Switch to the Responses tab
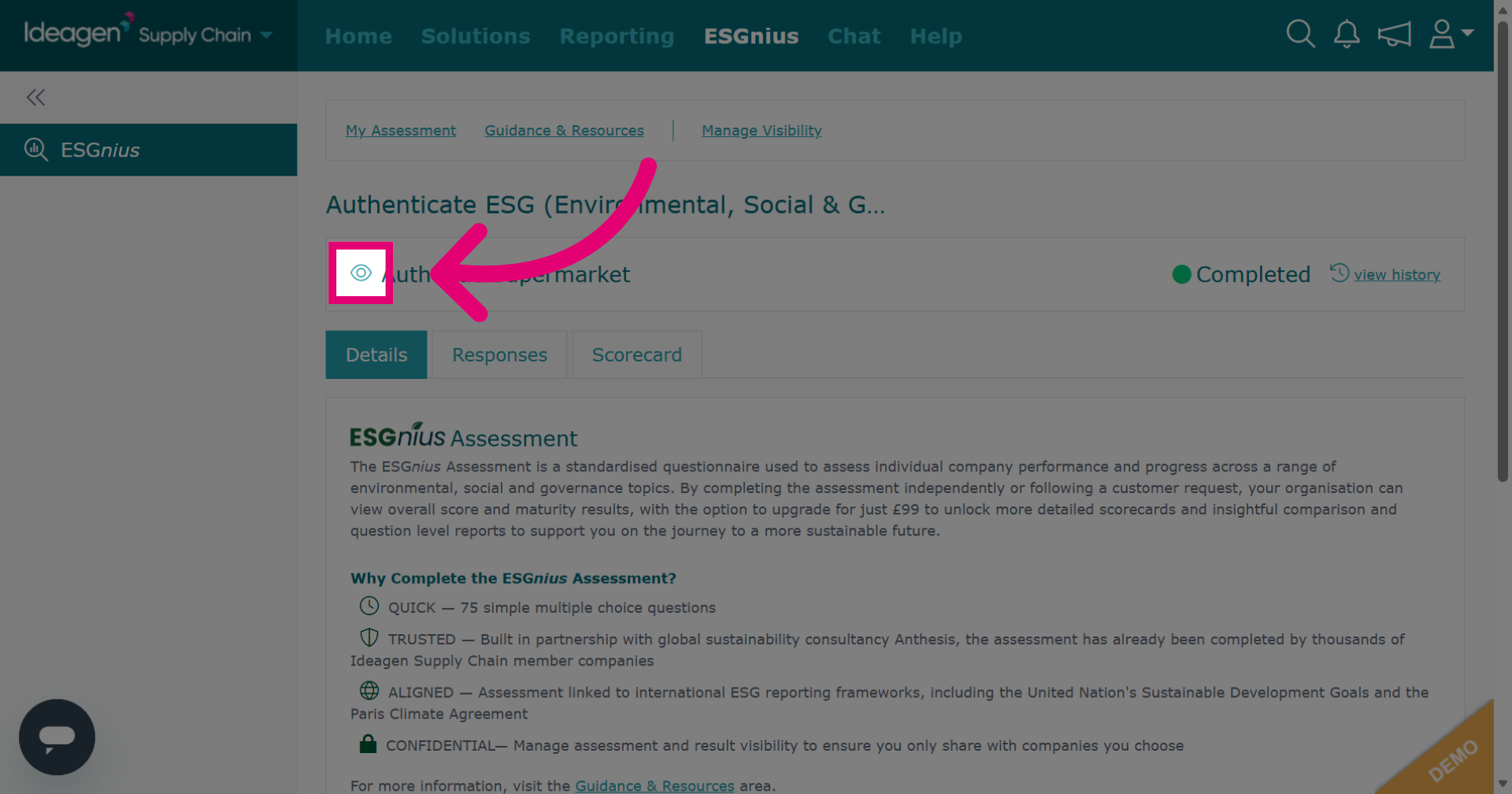This screenshot has width=1512, height=794. [x=499, y=354]
